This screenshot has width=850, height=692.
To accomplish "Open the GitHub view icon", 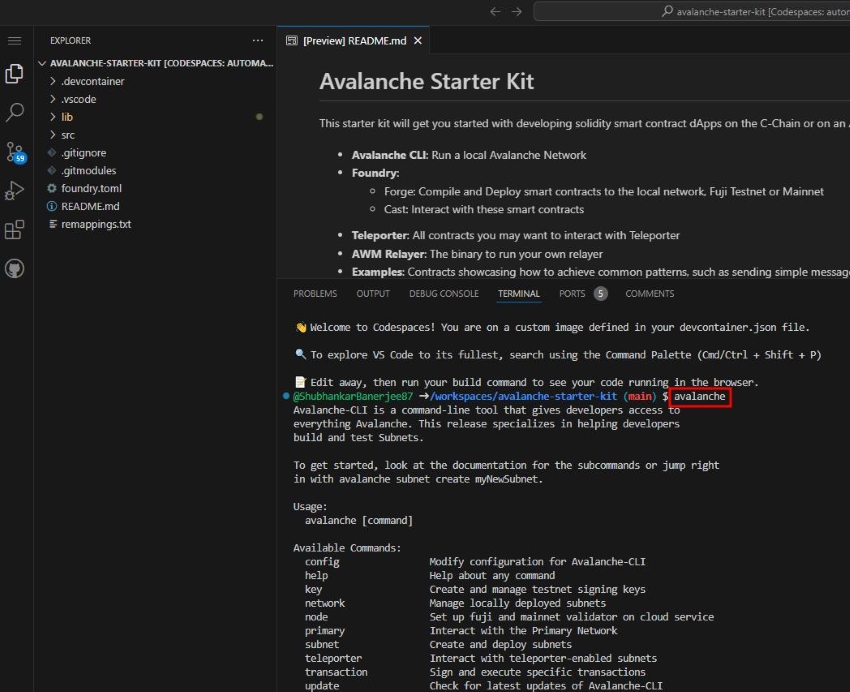I will (15, 269).
